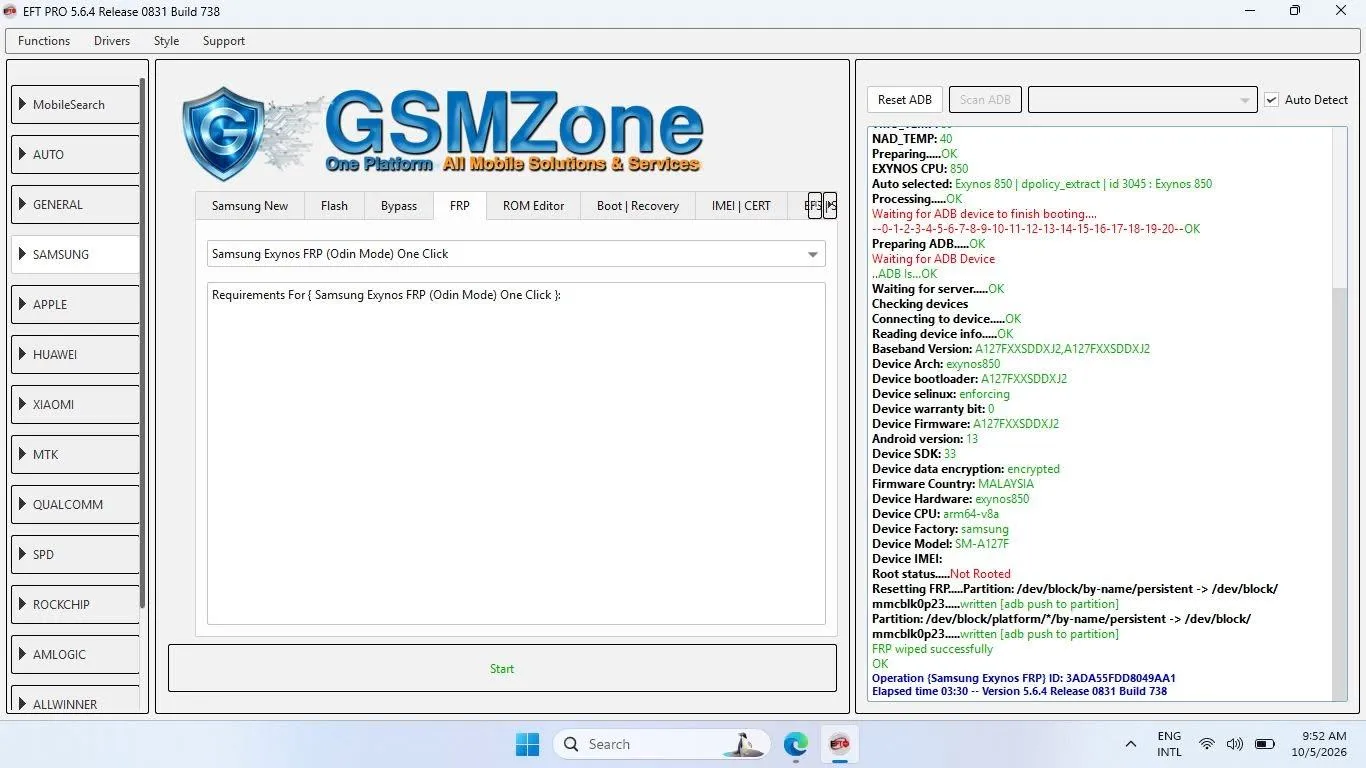Open the Drivers menu
Viewport: 1366px width, 768px height.
[112, 41]
